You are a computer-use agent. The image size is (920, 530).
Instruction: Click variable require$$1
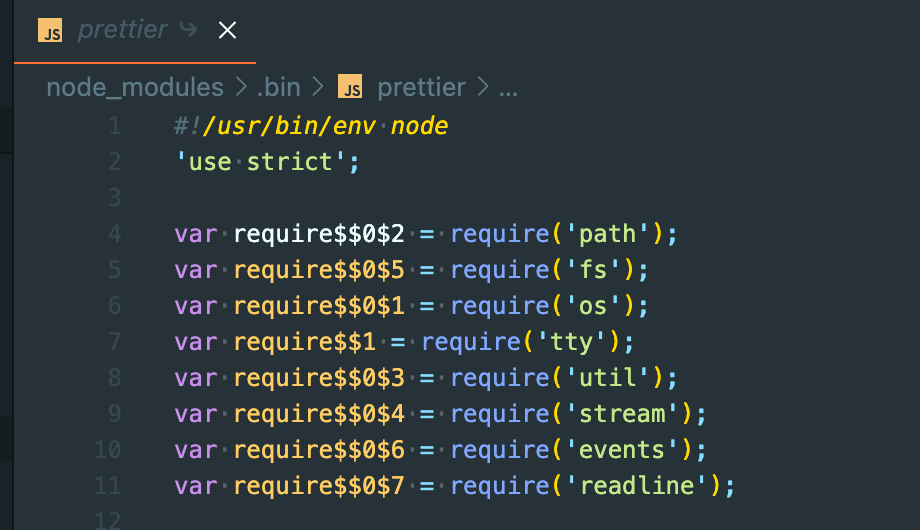[x=305, y=342]
